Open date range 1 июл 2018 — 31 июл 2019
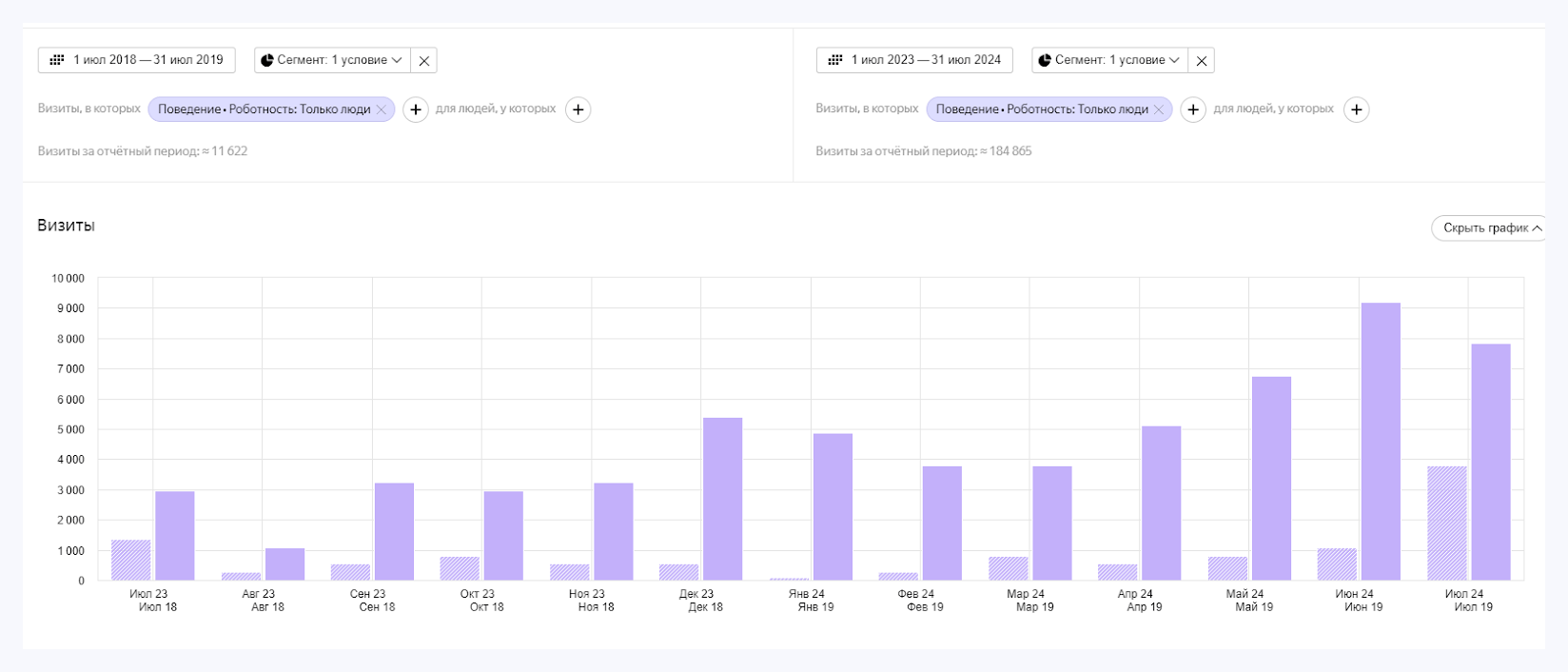This screenshot has width=1568, height=672. click(137, 60)
